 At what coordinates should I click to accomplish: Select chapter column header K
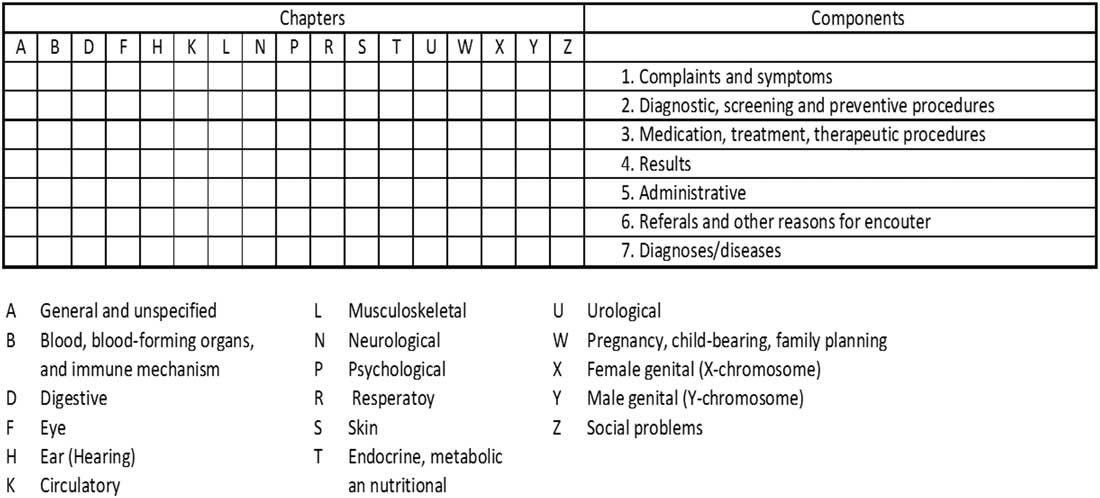190,47
